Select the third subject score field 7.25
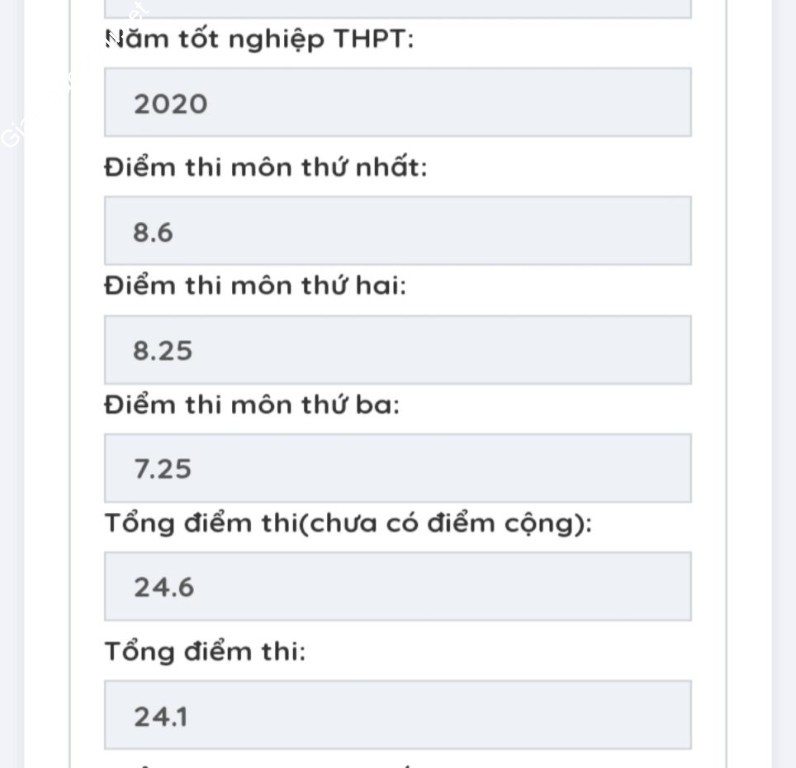 (x=397, y=468)
